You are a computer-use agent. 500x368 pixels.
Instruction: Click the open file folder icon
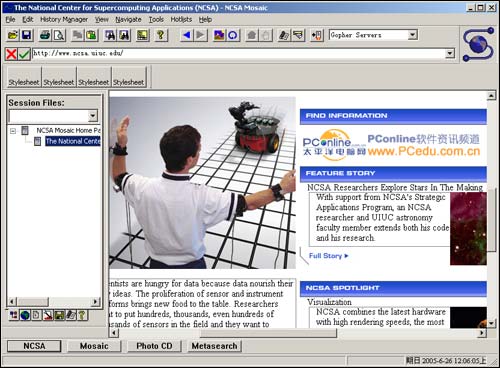13,35
